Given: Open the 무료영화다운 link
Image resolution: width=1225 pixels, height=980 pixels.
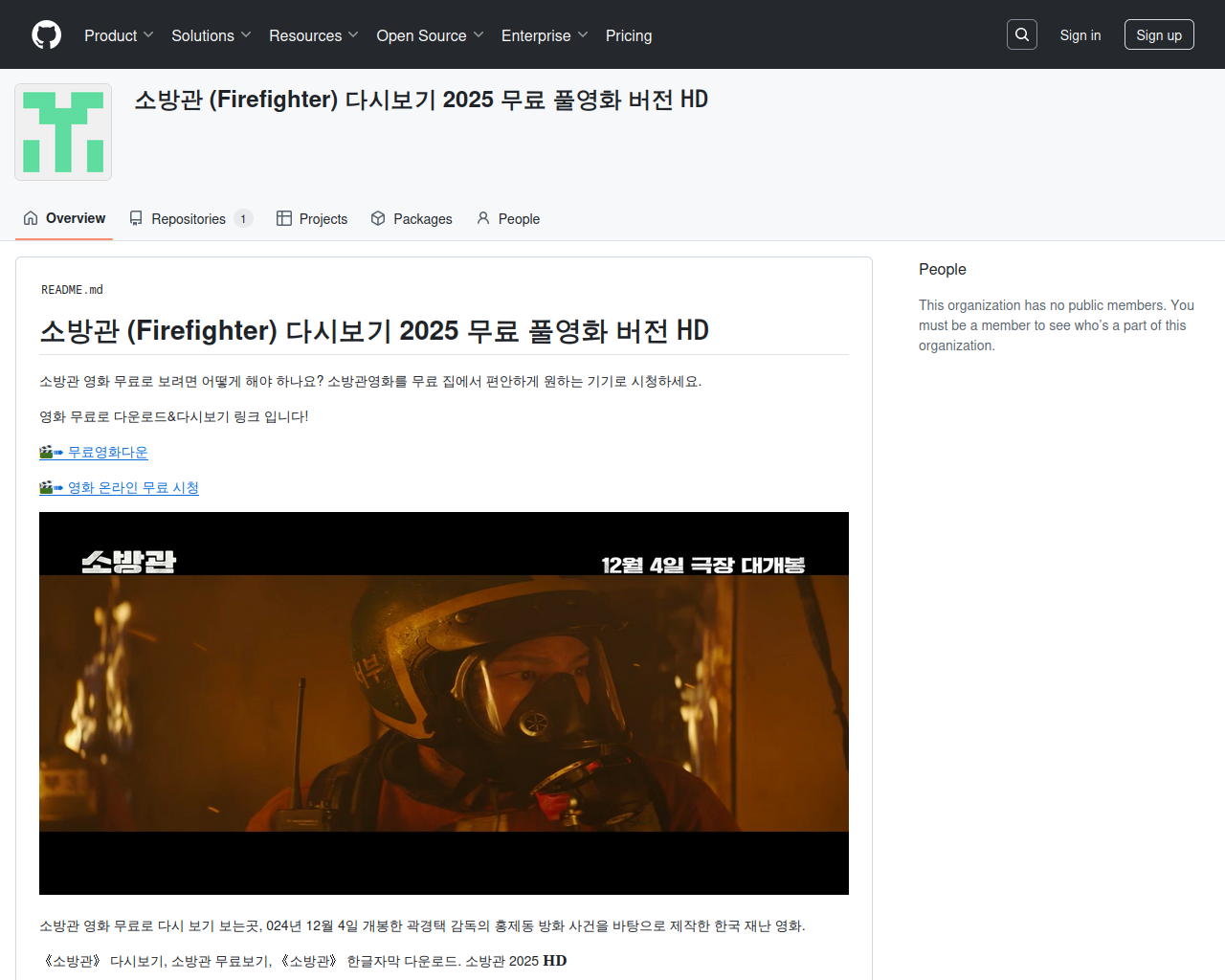Looking at the screenshot, I should (x=107, y=452).
